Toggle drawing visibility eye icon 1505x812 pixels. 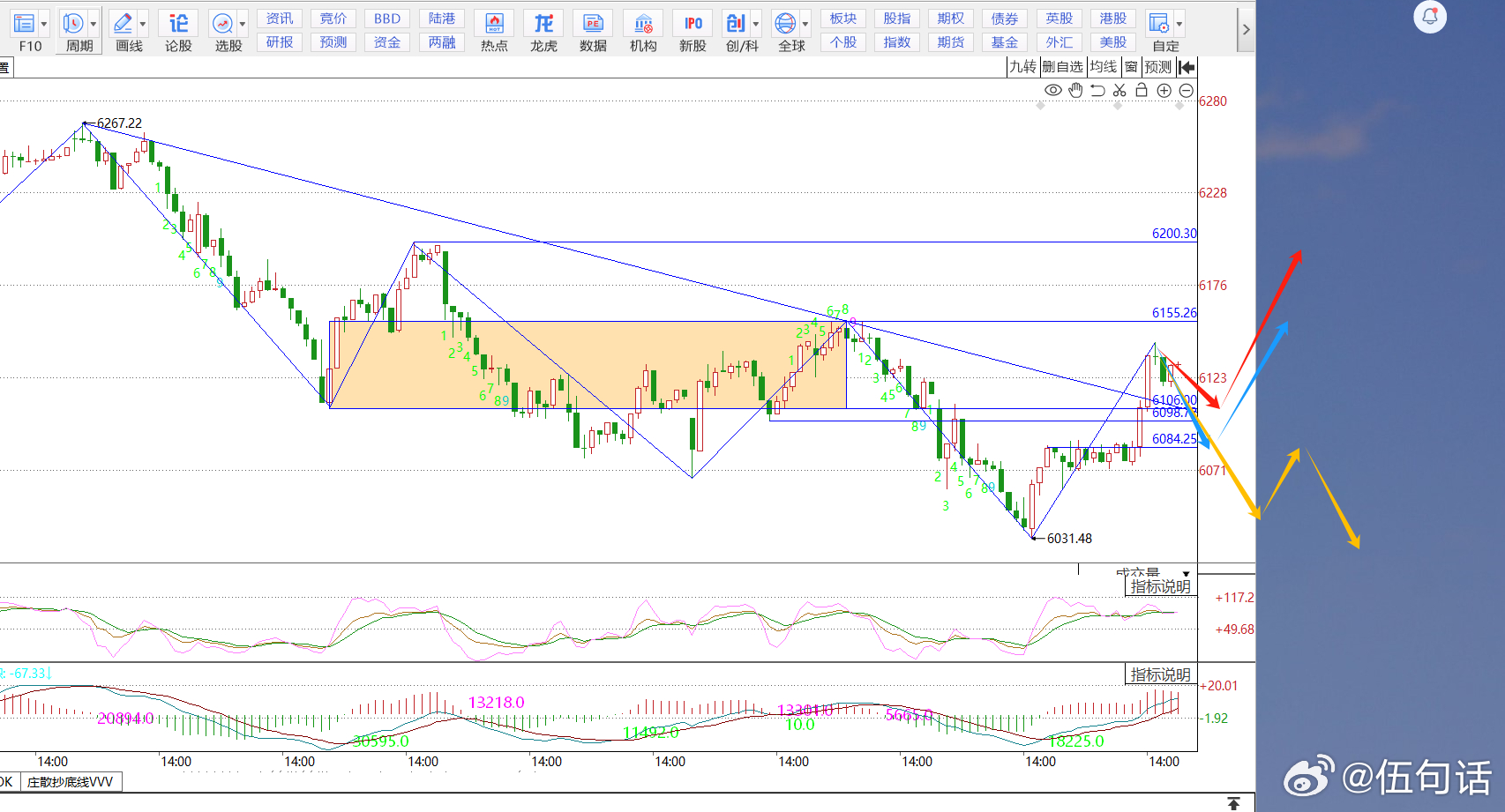[x=1053, y=90]
